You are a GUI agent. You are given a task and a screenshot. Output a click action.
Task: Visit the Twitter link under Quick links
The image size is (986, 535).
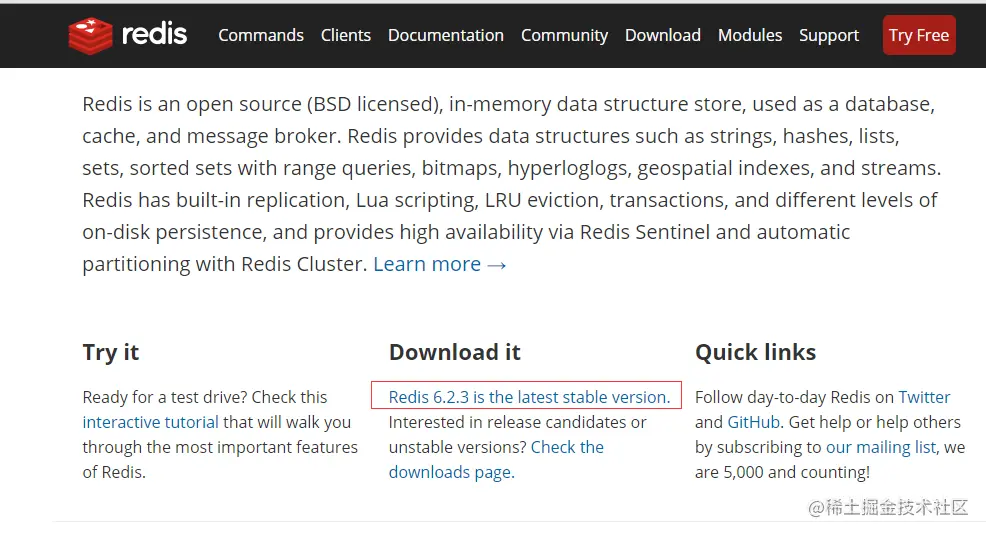[x=924, y=397]
